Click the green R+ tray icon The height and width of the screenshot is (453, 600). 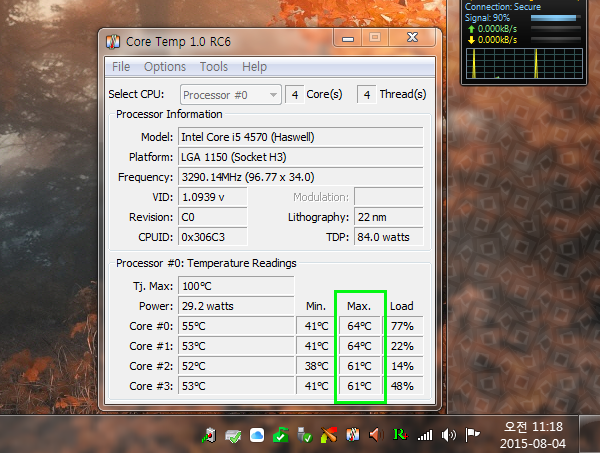pos(400,435)
